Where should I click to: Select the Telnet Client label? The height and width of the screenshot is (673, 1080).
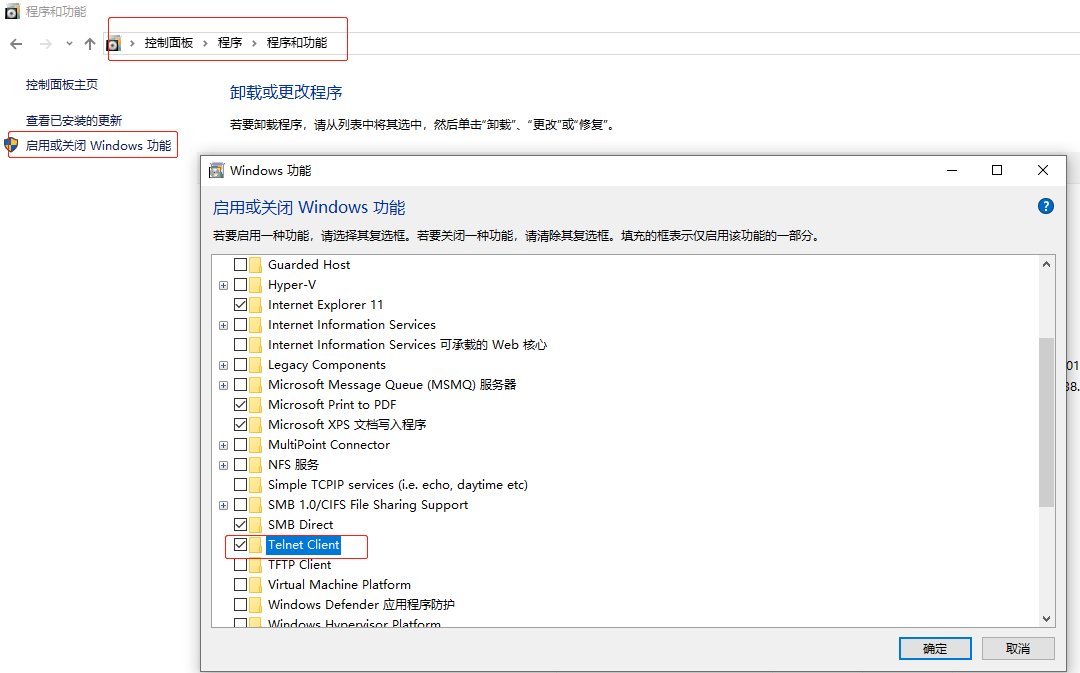[304, 544]
